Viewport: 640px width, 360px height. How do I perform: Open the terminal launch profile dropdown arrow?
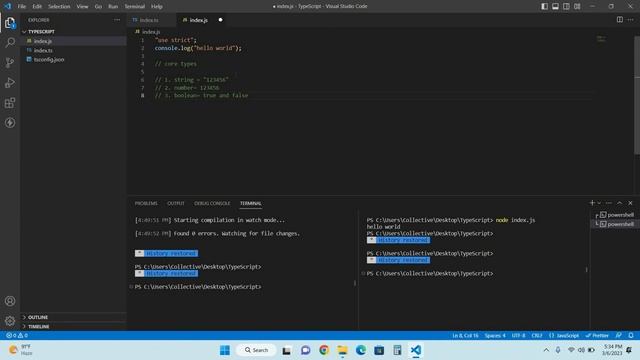[x=599, y=203]
